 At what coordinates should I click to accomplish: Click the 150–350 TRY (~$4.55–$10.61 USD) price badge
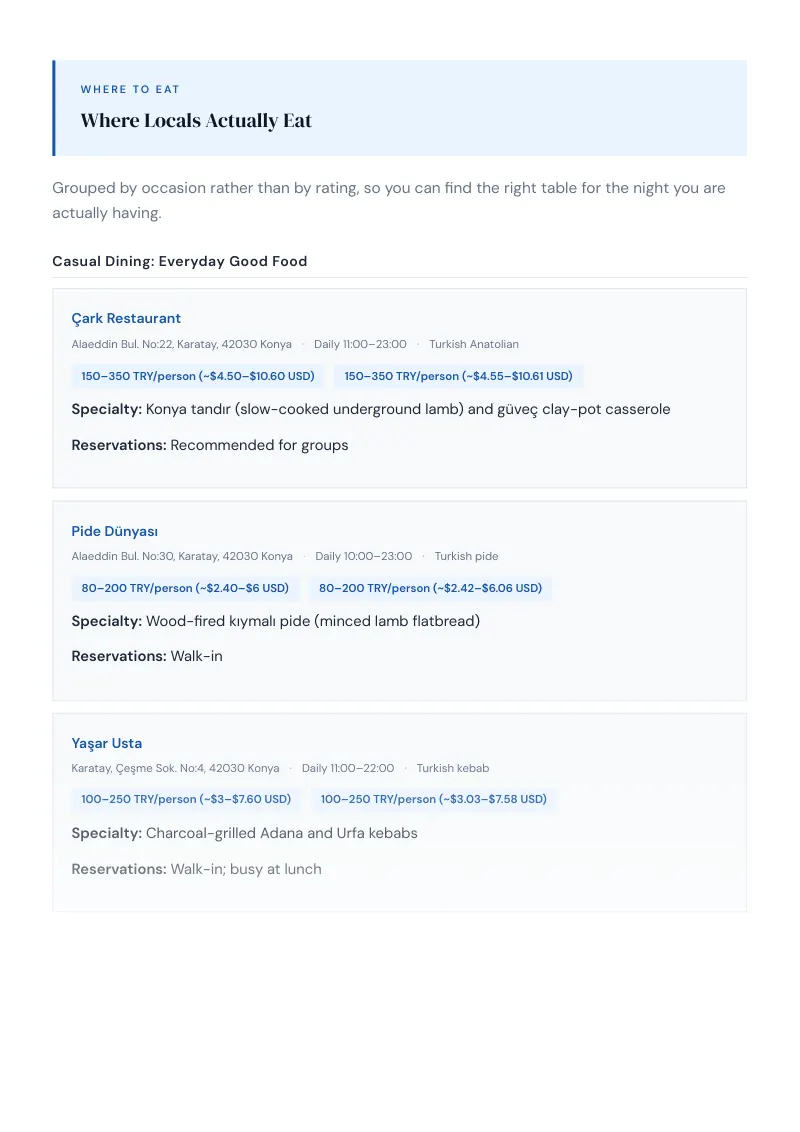458,376
